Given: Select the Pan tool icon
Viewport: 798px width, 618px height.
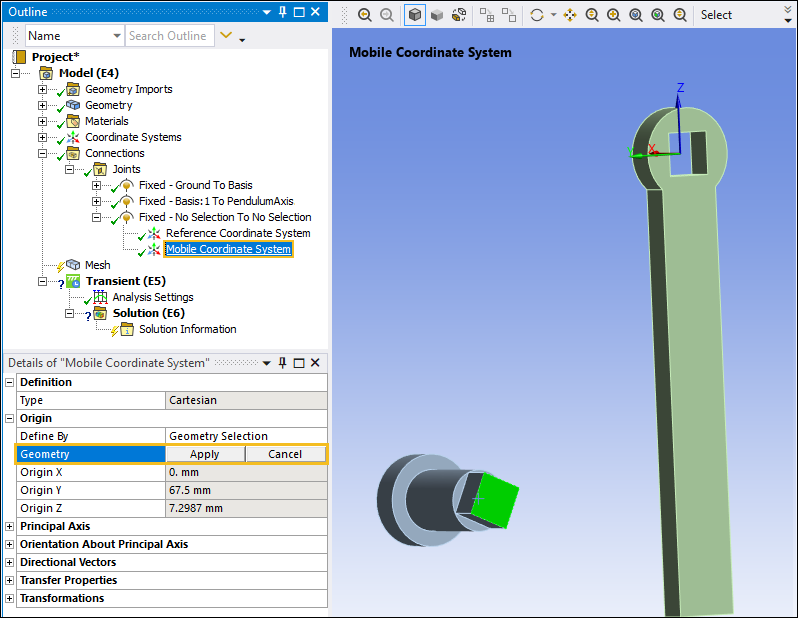Looking at the screenshot, I should click(x=570, y=15).
